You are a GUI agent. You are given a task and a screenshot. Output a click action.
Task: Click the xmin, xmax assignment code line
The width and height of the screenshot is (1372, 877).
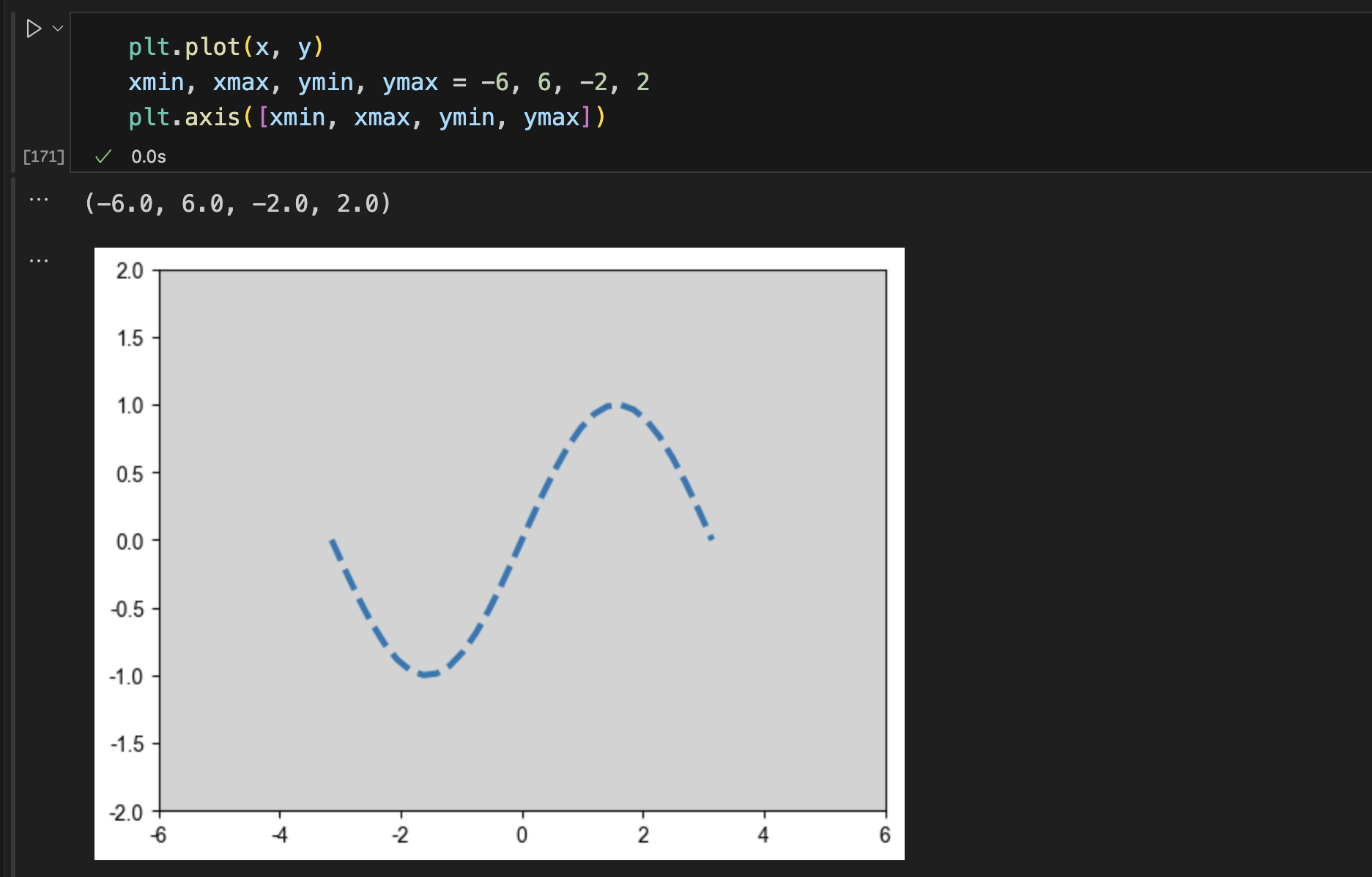(x=388, y=82)
